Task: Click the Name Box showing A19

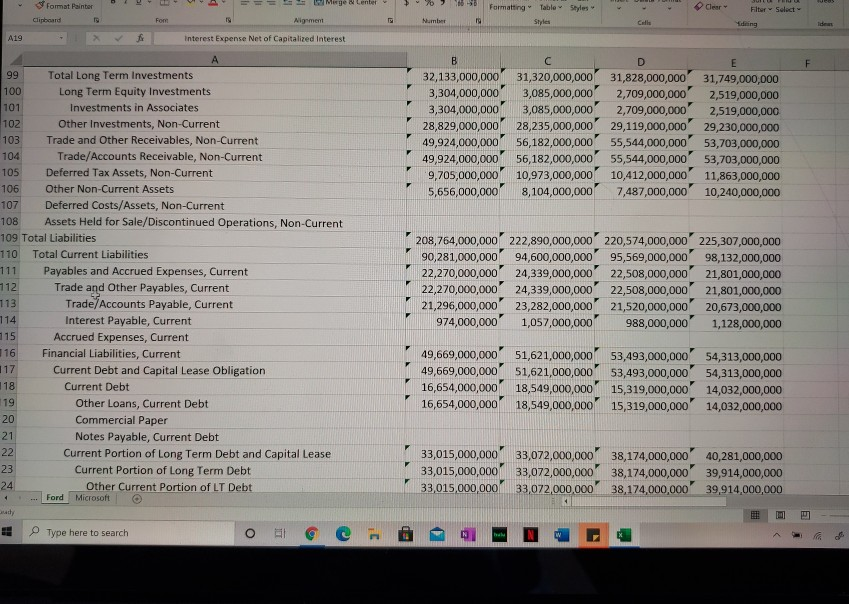Action: pos(30,38)
